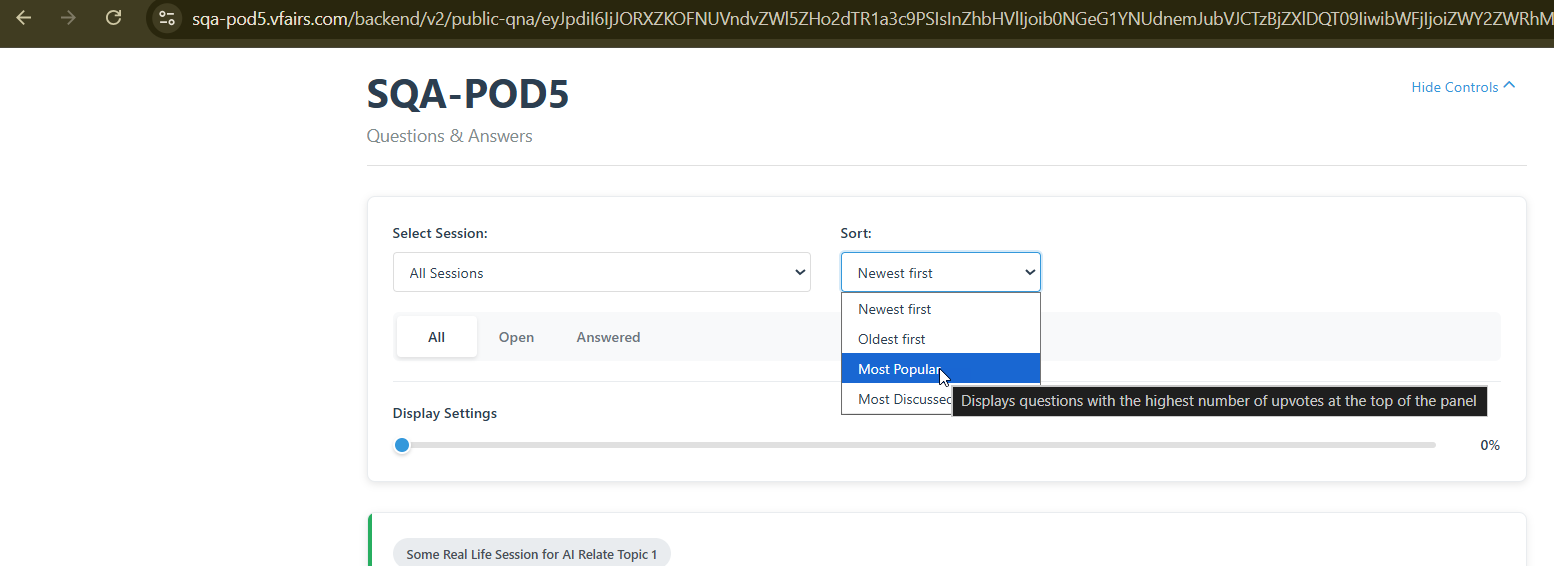Screen dimensions: 1554x566
Task: Go back using the browser back arrow
Action: click(x=24, y=18)
